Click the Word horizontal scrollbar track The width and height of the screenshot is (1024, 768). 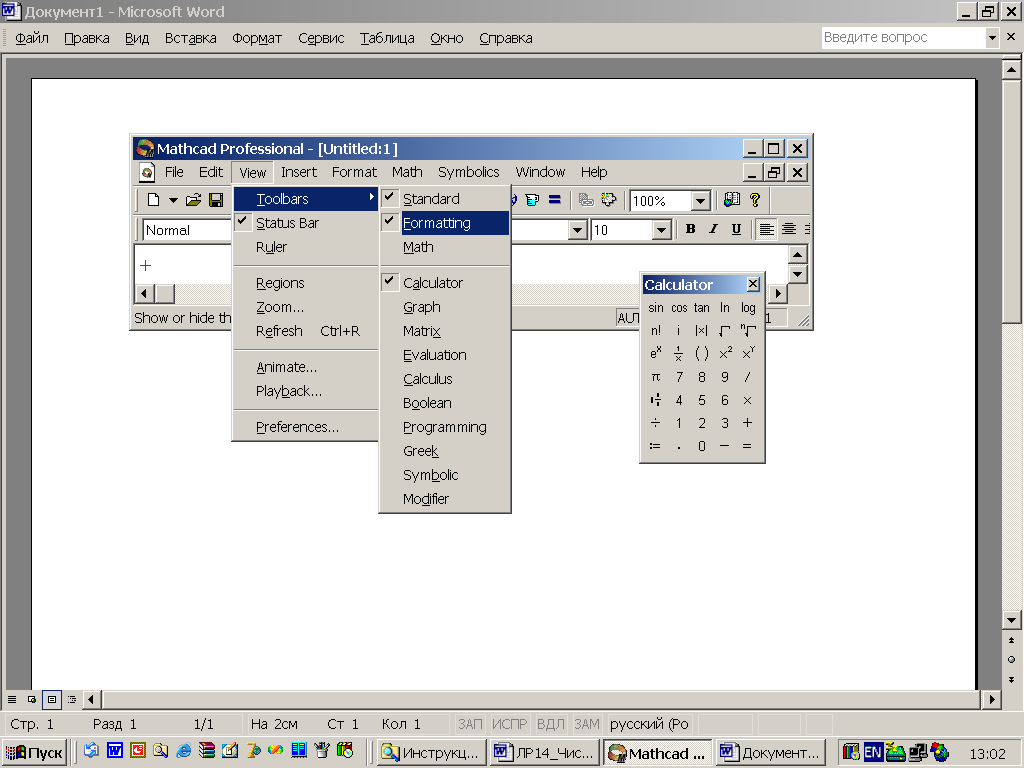[x=541, y=699]
